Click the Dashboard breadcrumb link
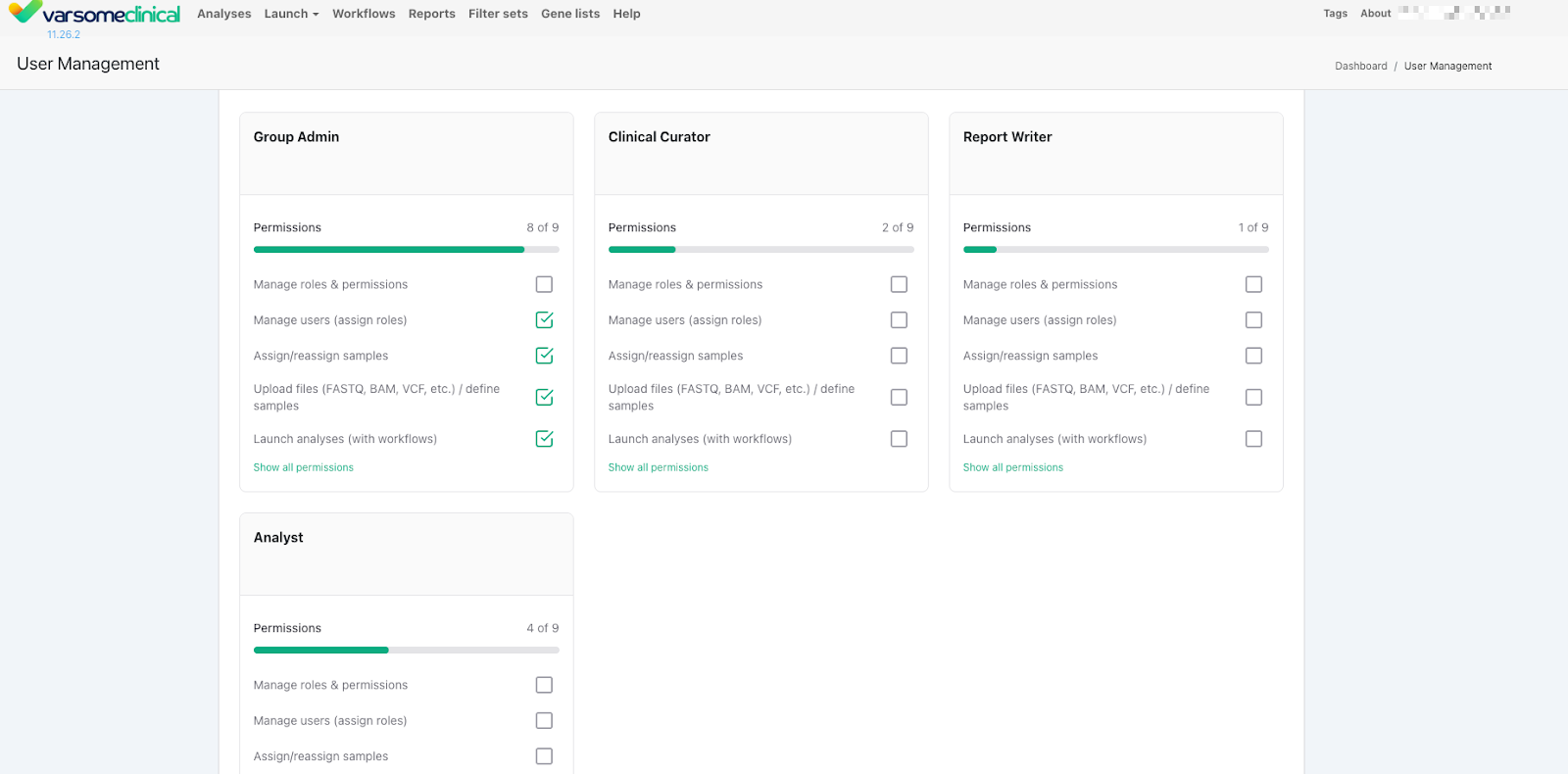Image resolution: width=1568 pixels, height=774 pixels. (x=1360, y=67)
